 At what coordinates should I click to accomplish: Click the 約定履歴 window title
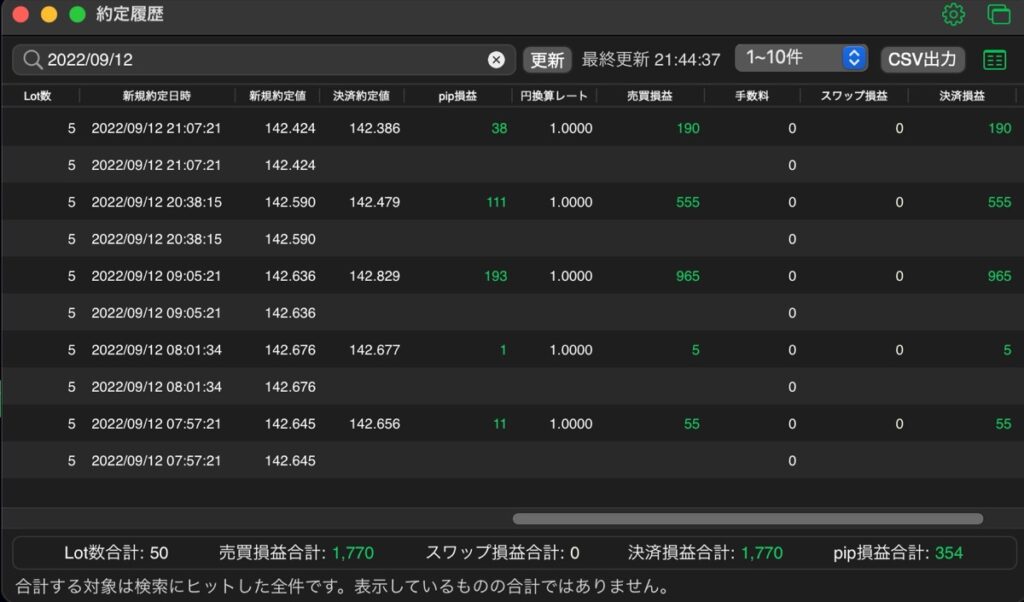tap(129, 14)
